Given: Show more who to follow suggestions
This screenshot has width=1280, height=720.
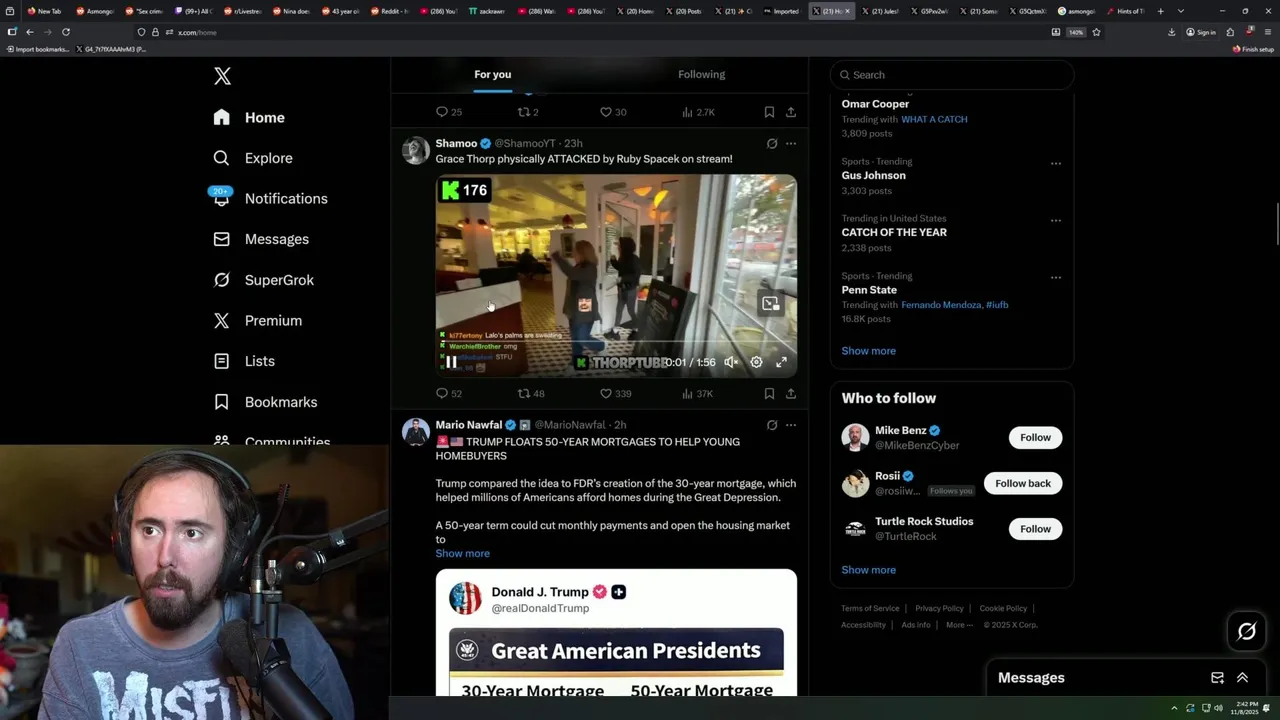Looking at the screenshot, I should pyautogui.click(x=868, y=570).
